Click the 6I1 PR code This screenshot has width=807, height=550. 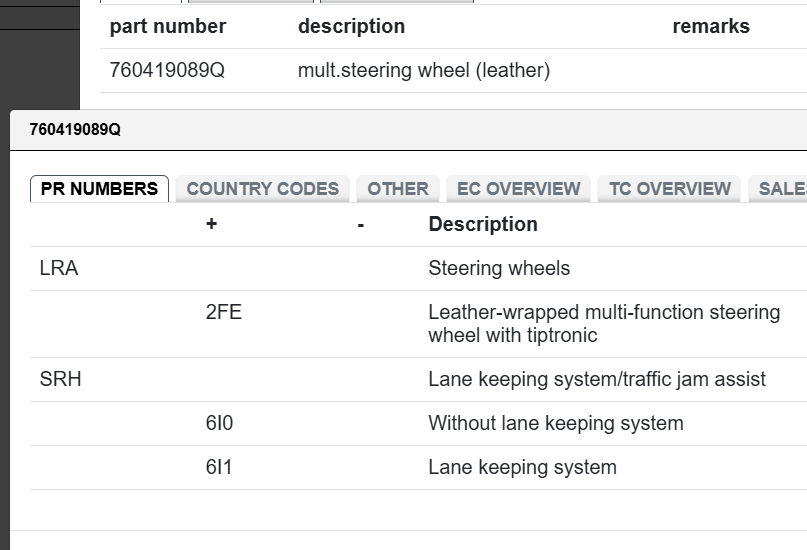(x=219, y=468)
